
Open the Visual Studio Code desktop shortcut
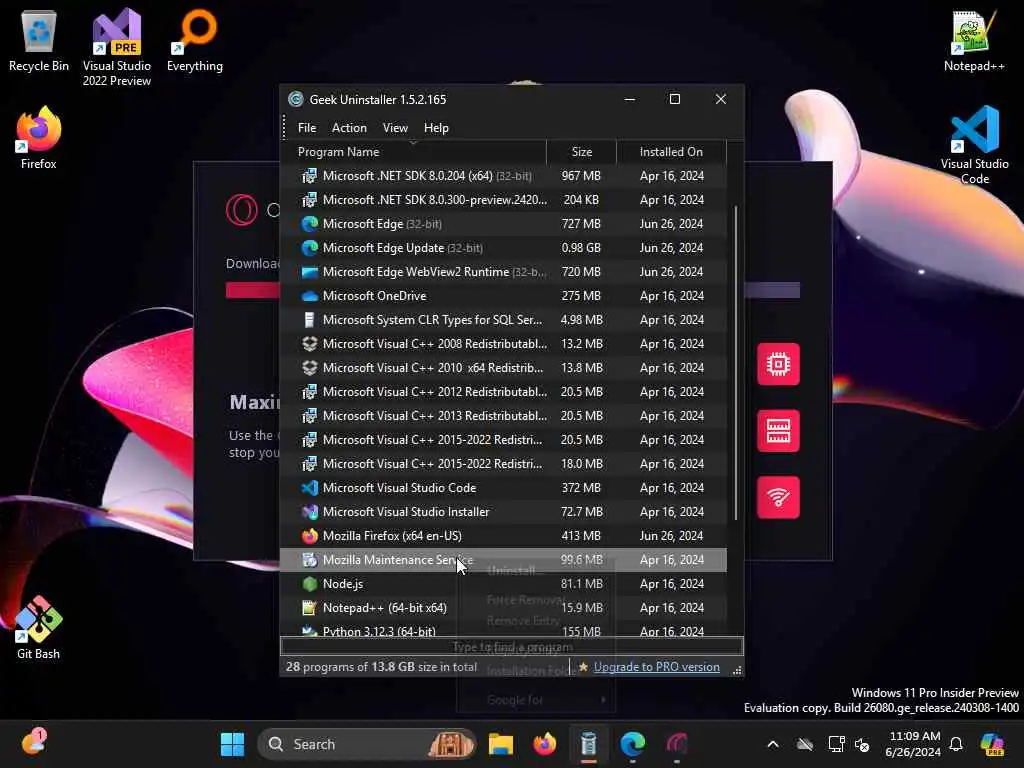pos(974,145)
